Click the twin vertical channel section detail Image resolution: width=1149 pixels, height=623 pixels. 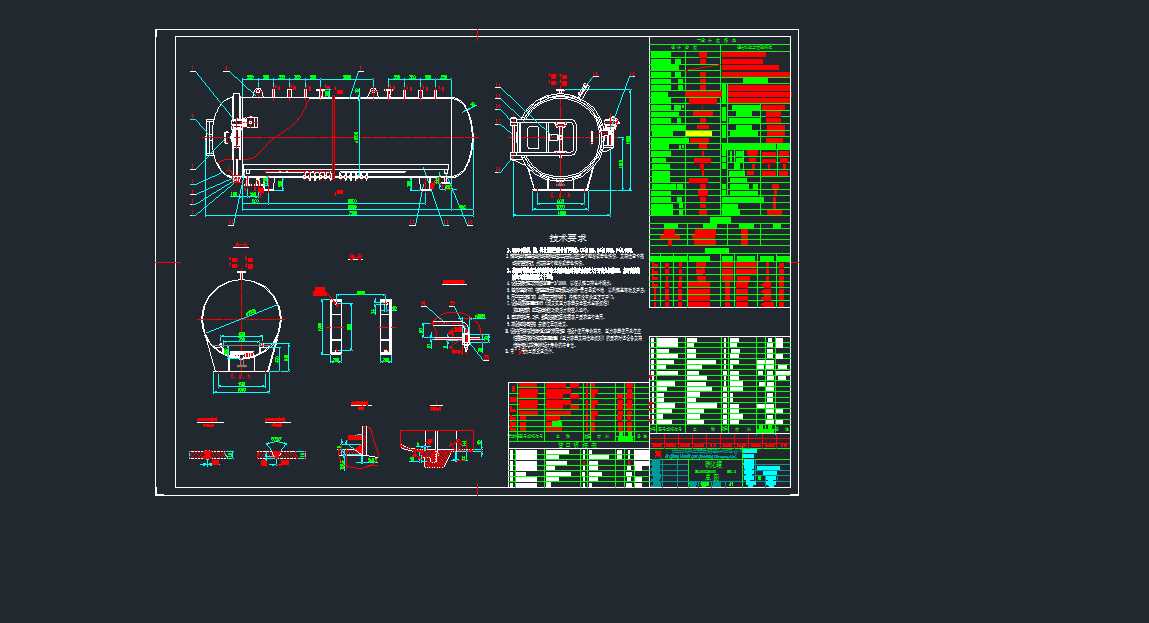[356, 328]
